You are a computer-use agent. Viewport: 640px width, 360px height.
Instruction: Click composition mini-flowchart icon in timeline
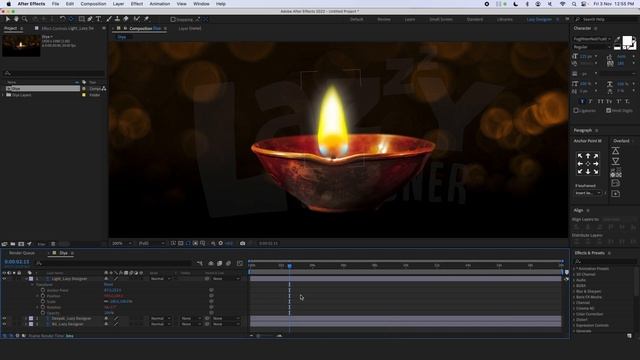pos(200,263)
